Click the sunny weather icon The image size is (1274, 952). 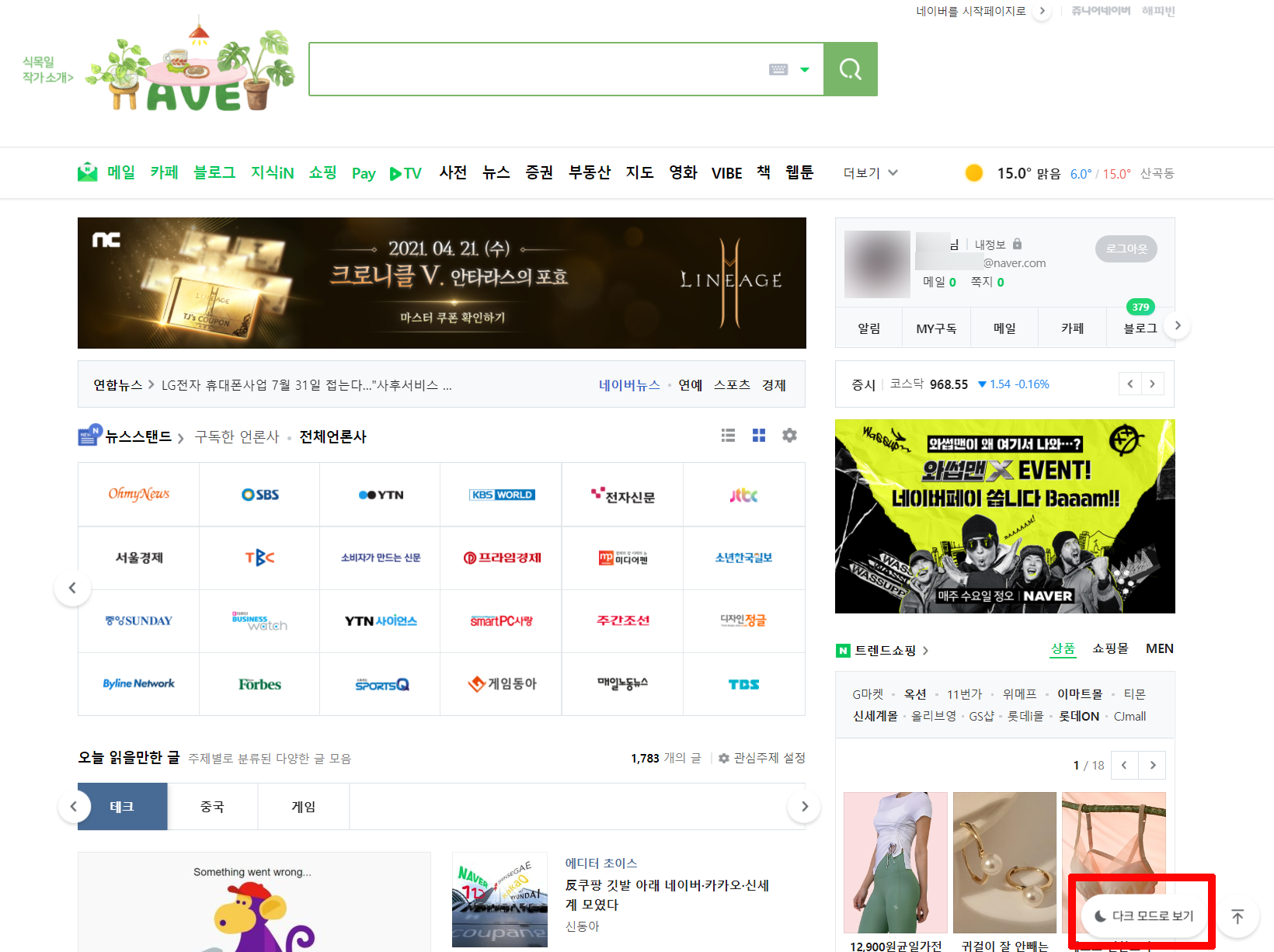tap(973, 172)
